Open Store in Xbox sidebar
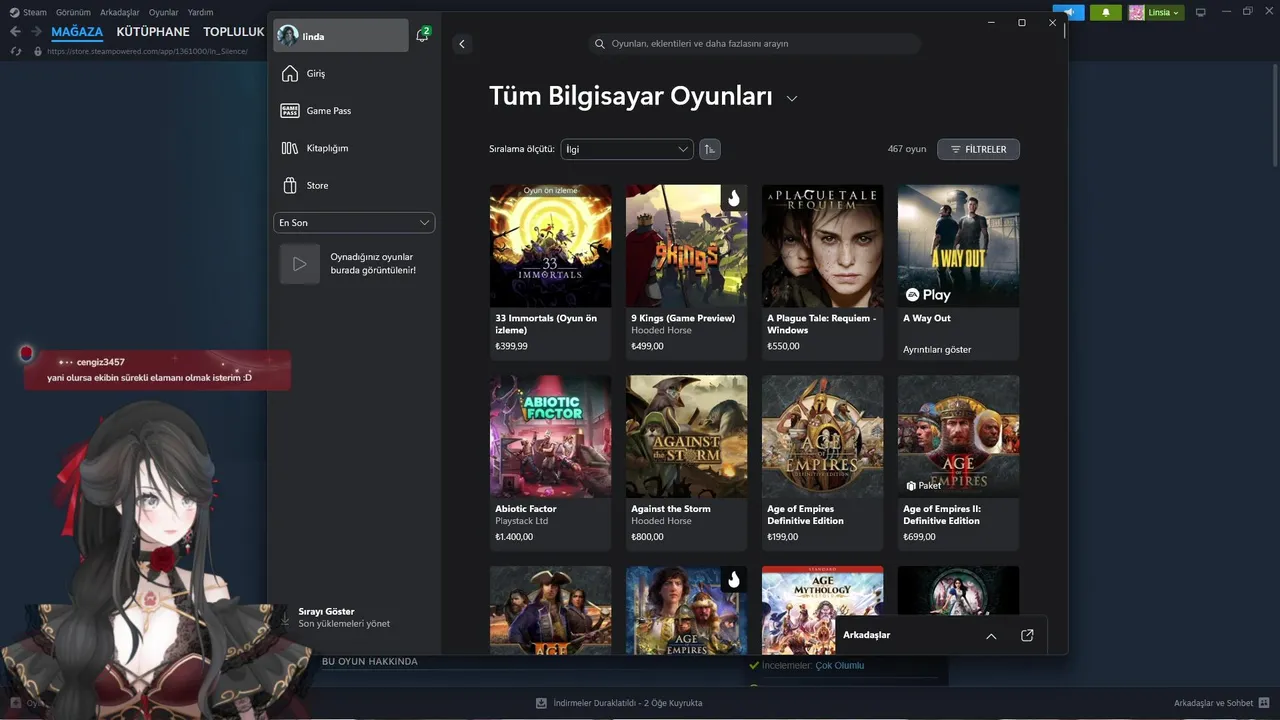 point(354,185)
